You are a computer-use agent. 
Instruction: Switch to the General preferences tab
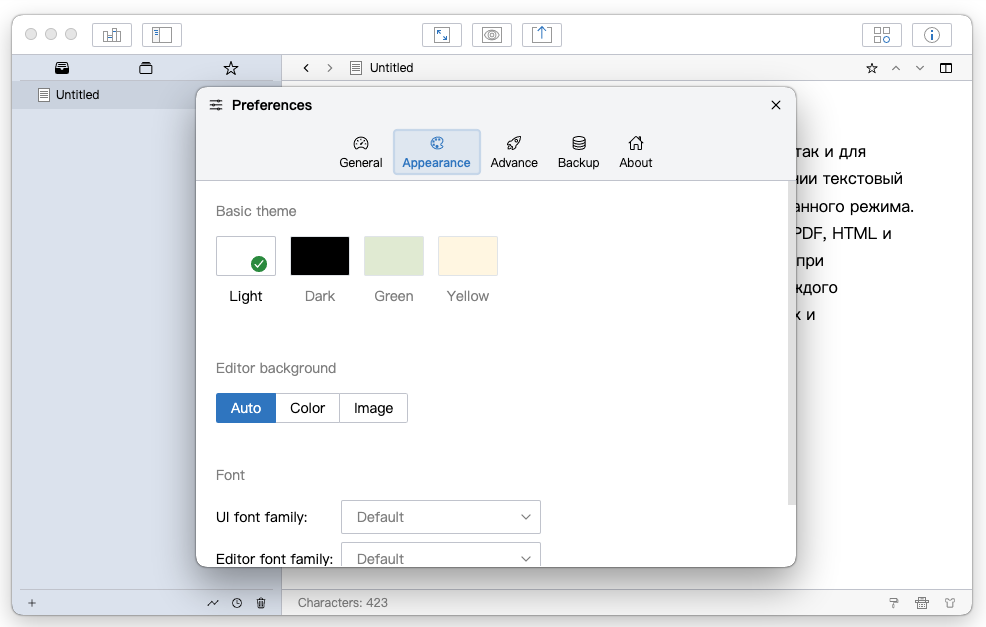[x=361, y=152]
